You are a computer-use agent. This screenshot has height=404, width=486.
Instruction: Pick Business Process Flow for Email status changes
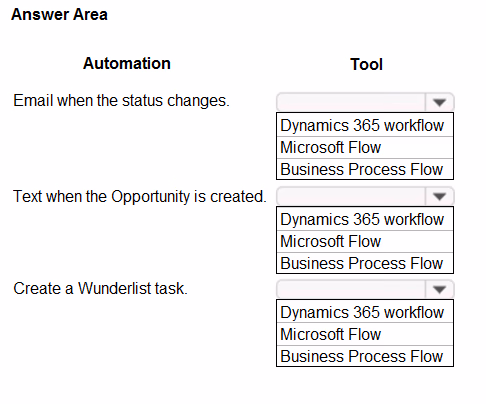pos(365,169)
